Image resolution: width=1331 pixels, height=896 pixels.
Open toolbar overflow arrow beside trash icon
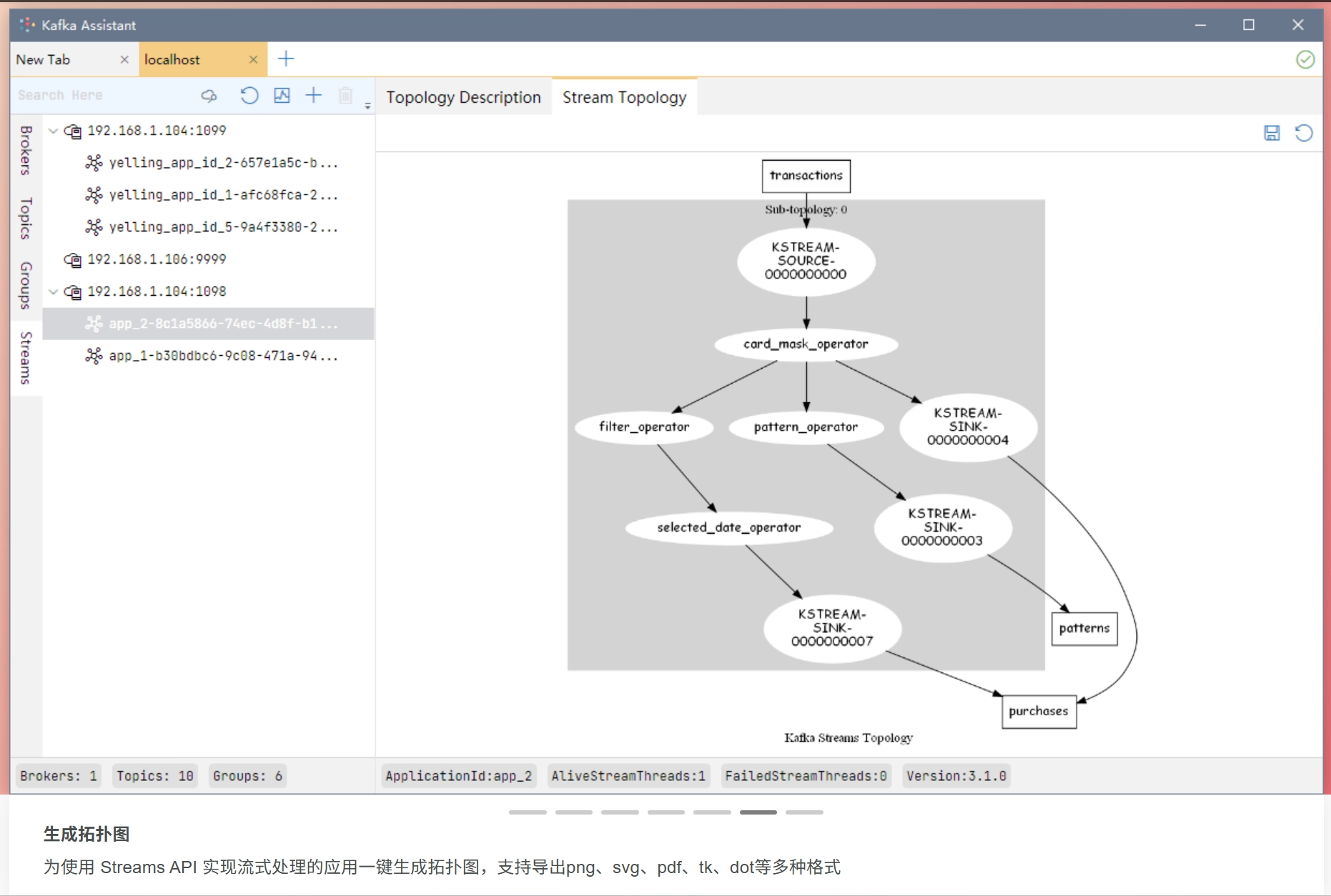coord(367,106)
